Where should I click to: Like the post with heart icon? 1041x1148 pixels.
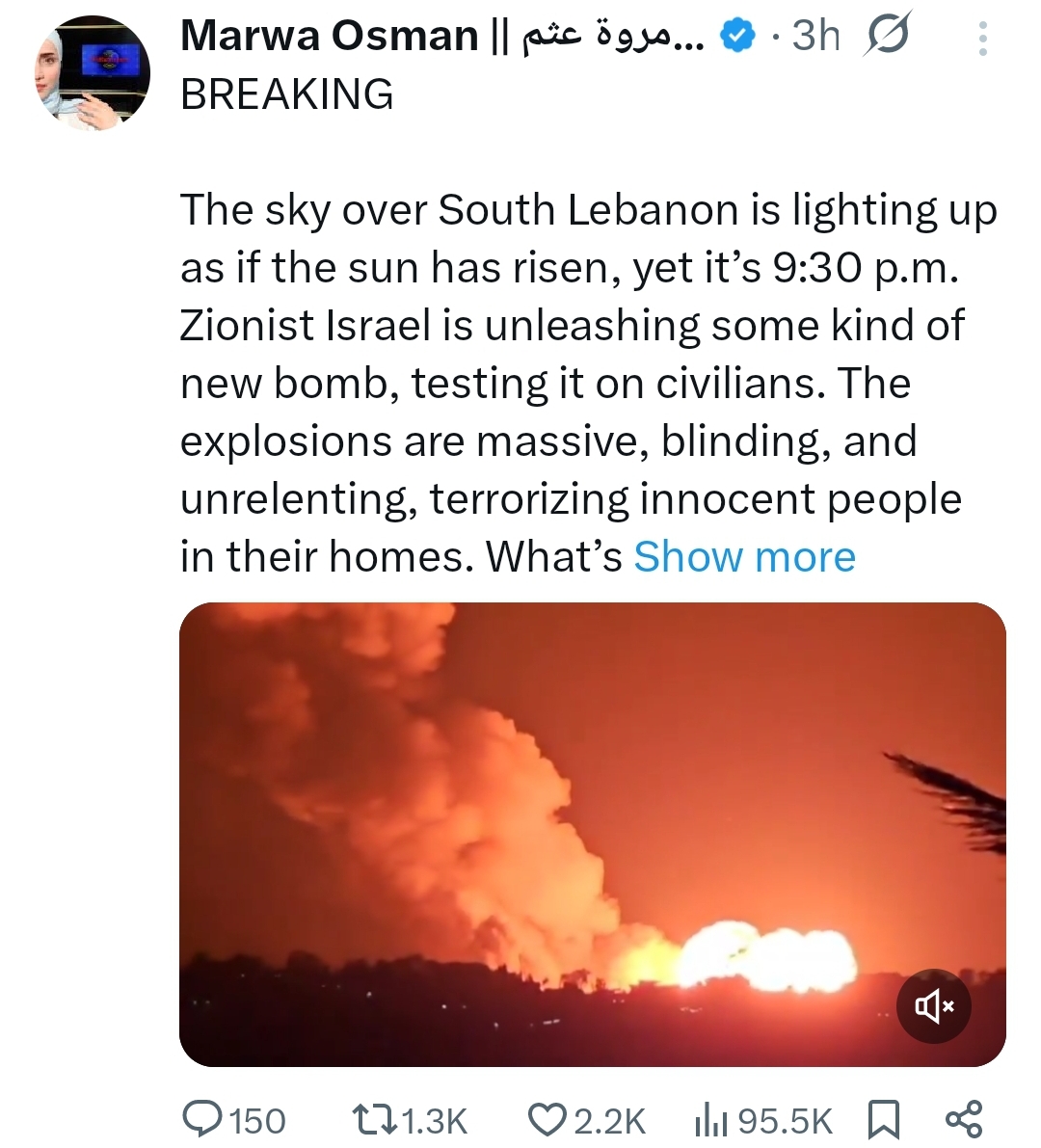click(547, 1119)
